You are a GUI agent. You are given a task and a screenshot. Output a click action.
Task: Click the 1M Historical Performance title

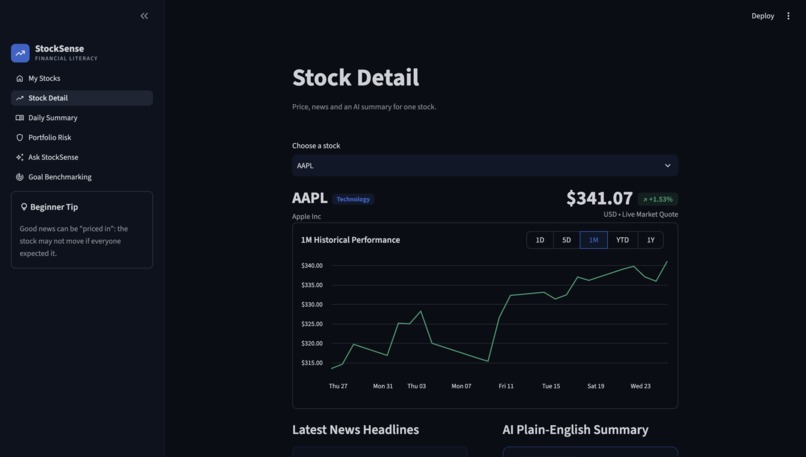click(x=351, y=240)
